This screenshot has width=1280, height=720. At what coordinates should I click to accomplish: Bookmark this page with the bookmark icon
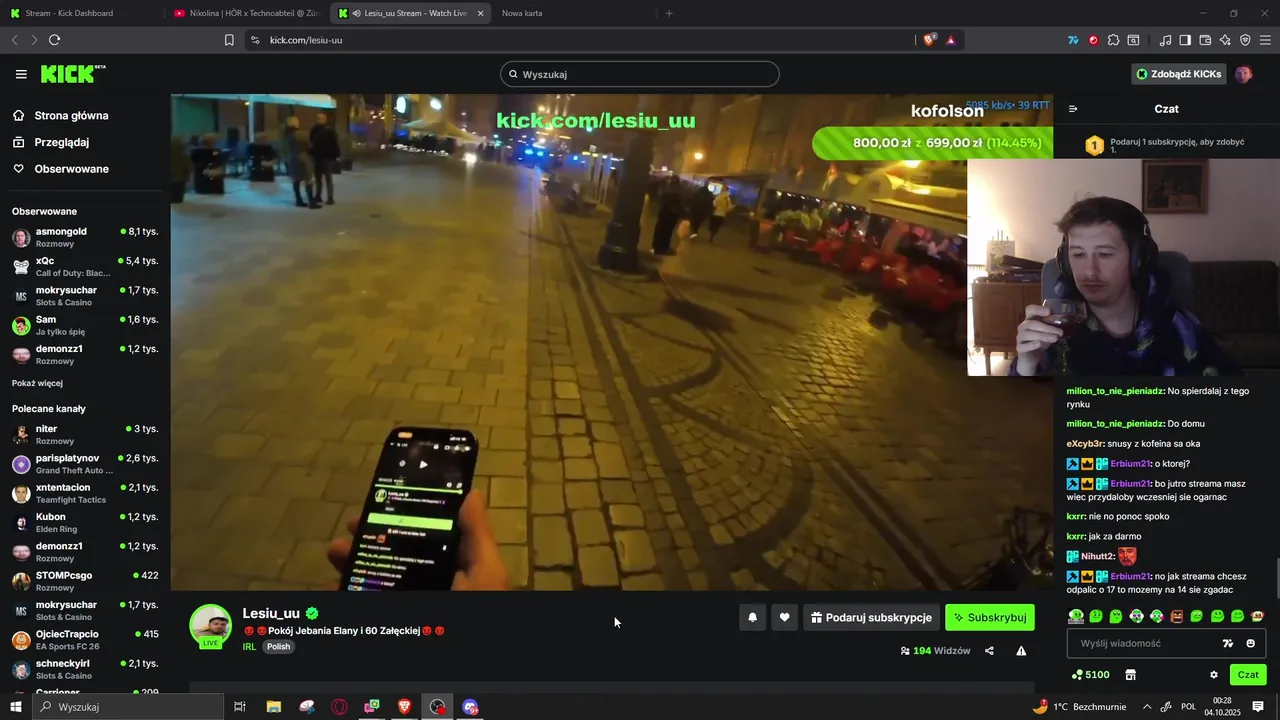pyautogui.click(x=229, y=40)
